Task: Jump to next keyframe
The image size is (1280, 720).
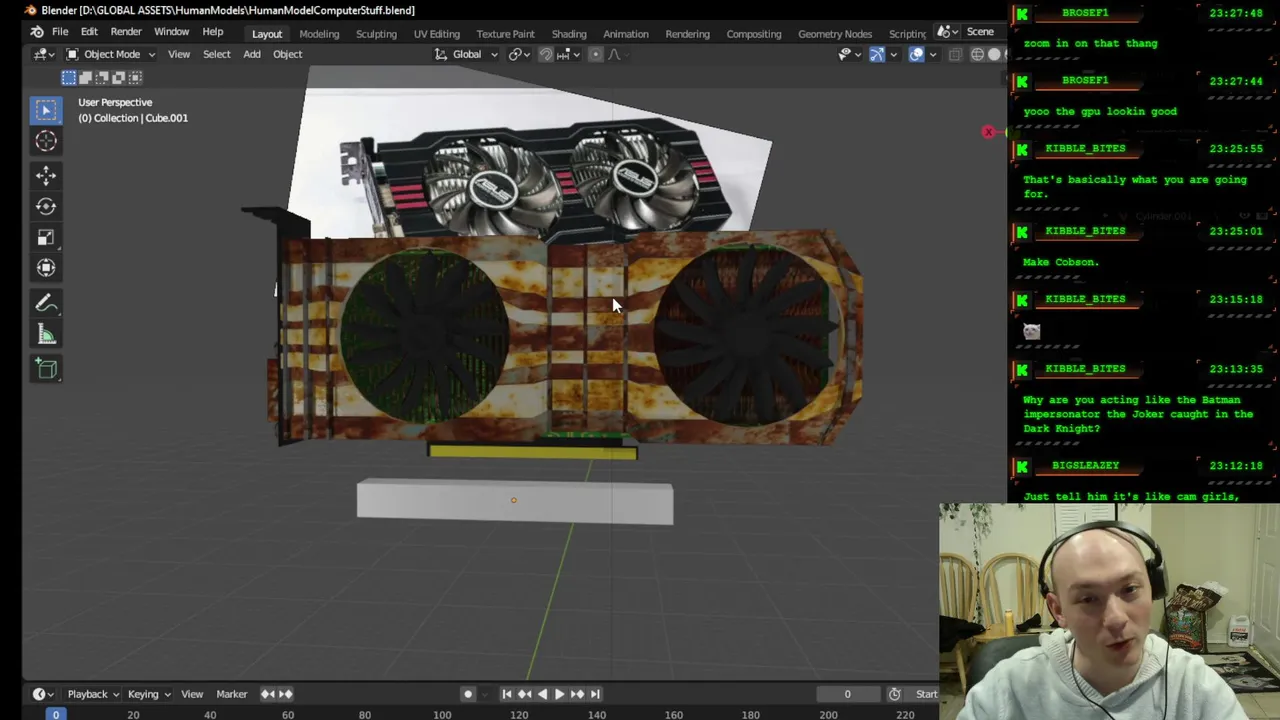Action: [x=577, y=694]
